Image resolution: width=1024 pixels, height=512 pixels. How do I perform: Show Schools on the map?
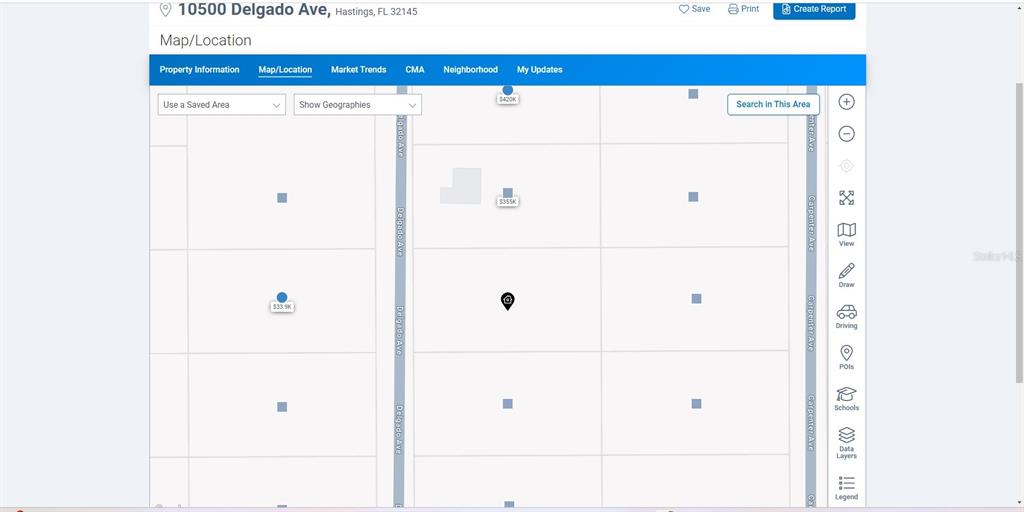coord(846,399)
